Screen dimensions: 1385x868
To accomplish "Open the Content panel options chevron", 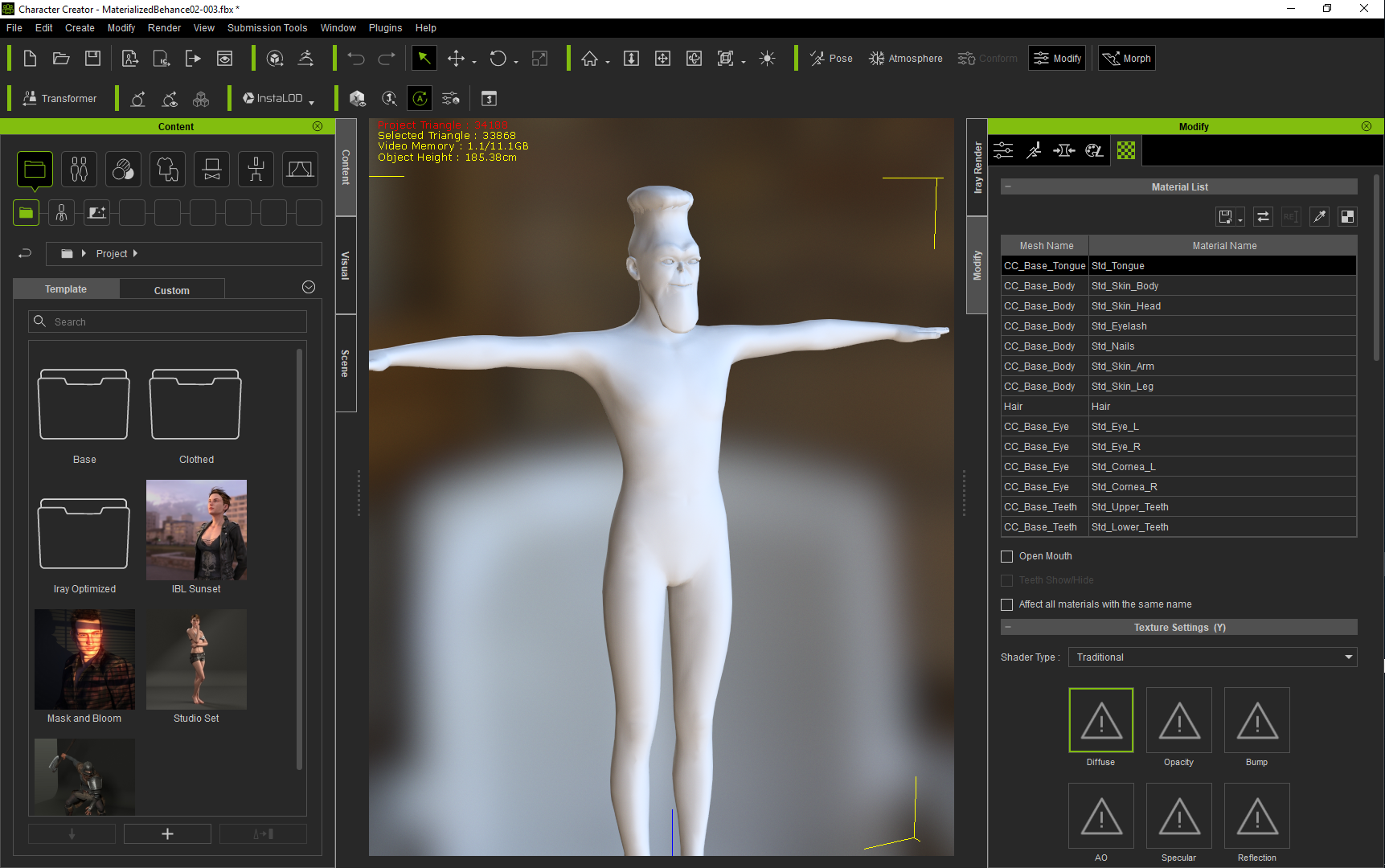I will point(309,287).
